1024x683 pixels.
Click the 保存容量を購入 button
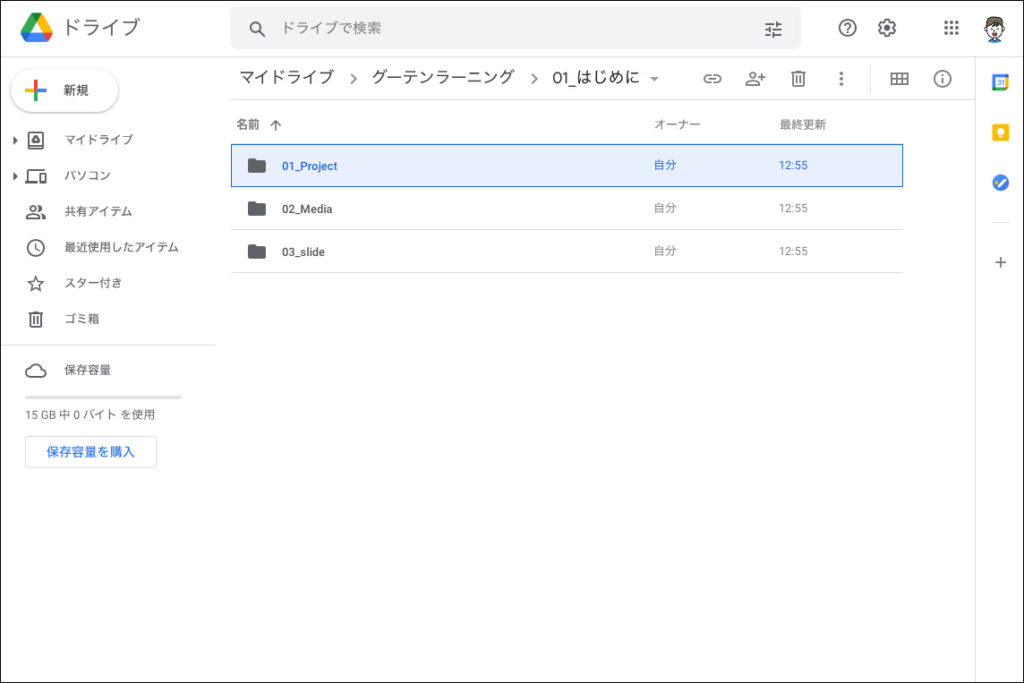click(x=90, y=452)
